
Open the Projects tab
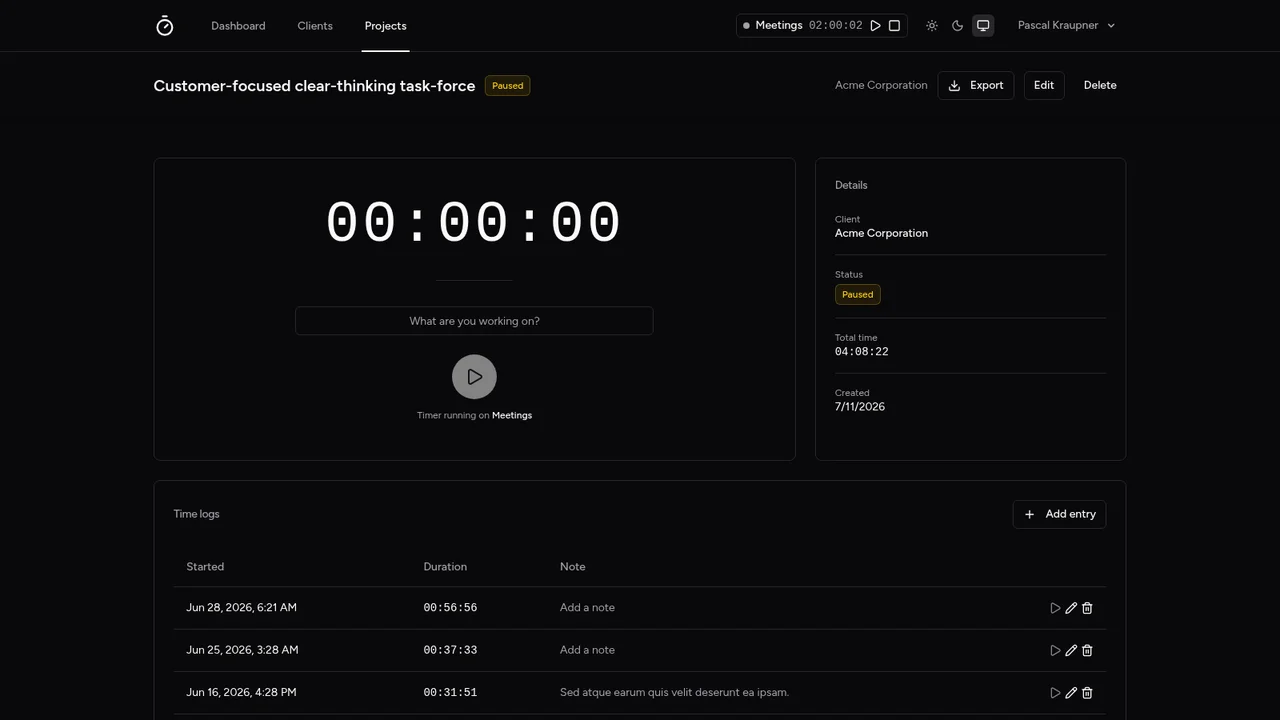click(x=385, y=26)
